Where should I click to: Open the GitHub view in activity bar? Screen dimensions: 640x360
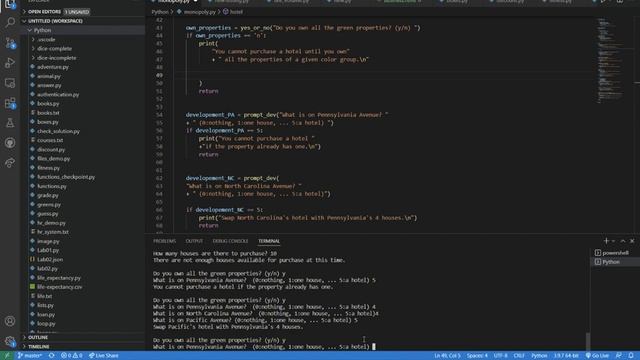10,143
